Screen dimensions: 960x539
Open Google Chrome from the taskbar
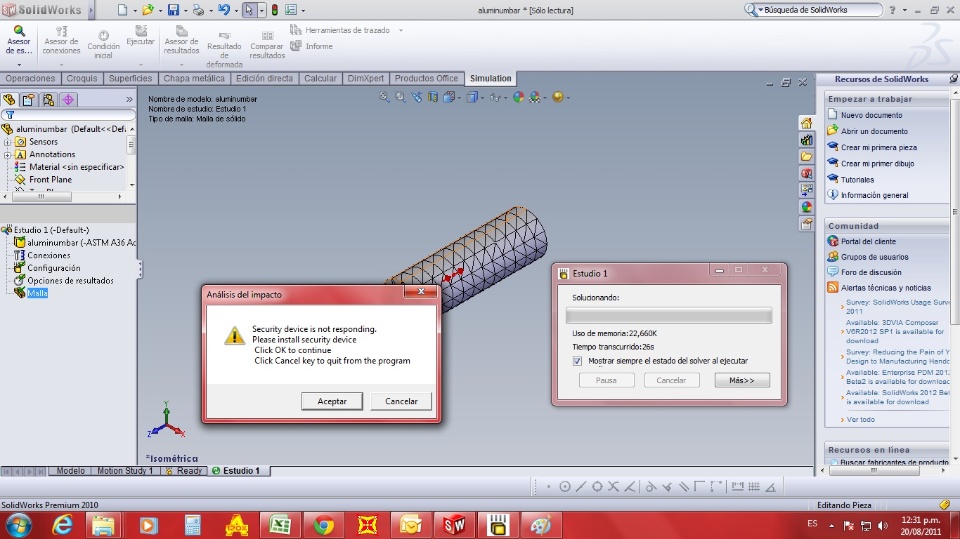pyautogui.click(x=324, y=525)
